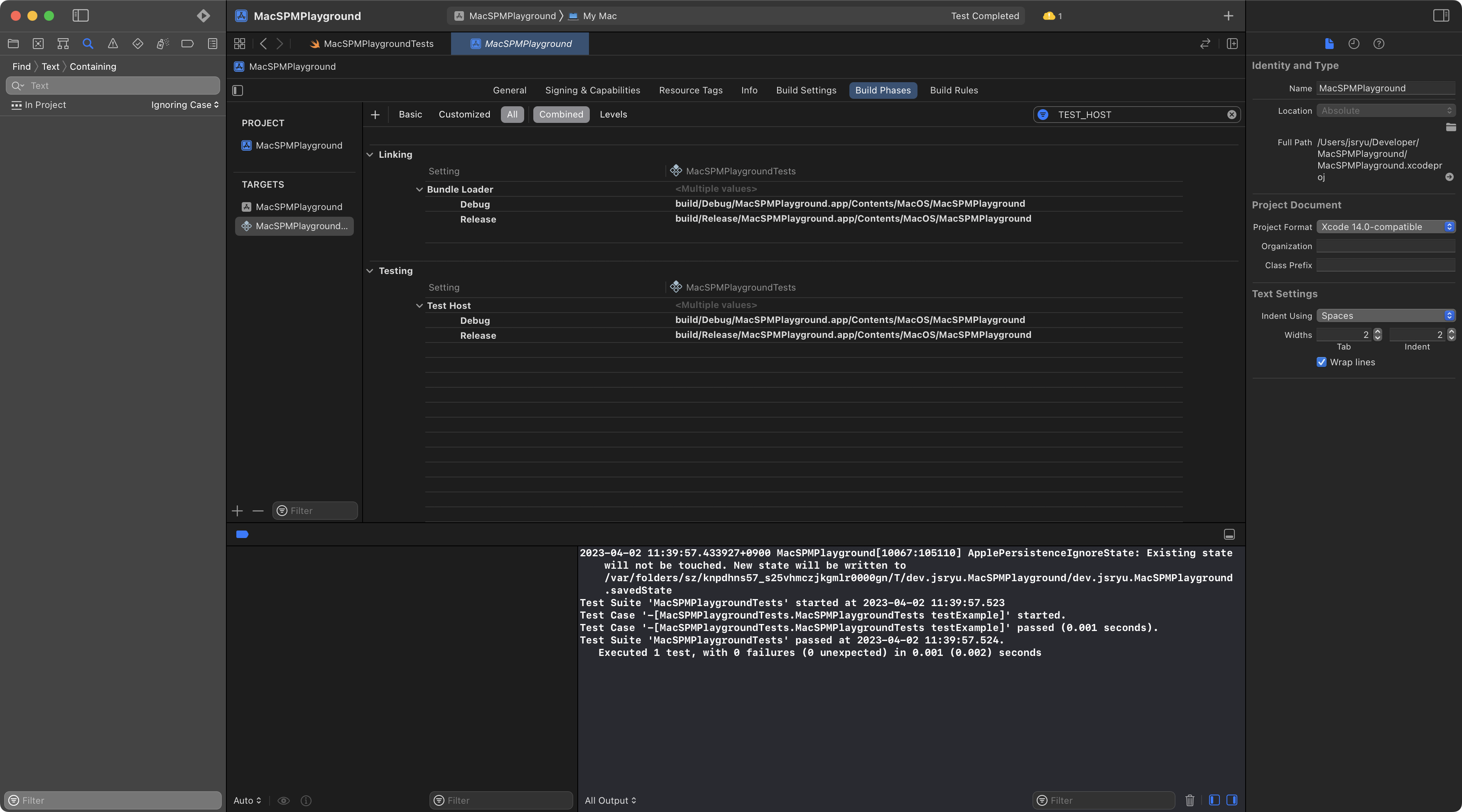The image size is (1462, 812).
Task: Select the Build Settings tab
Action: 806,90
